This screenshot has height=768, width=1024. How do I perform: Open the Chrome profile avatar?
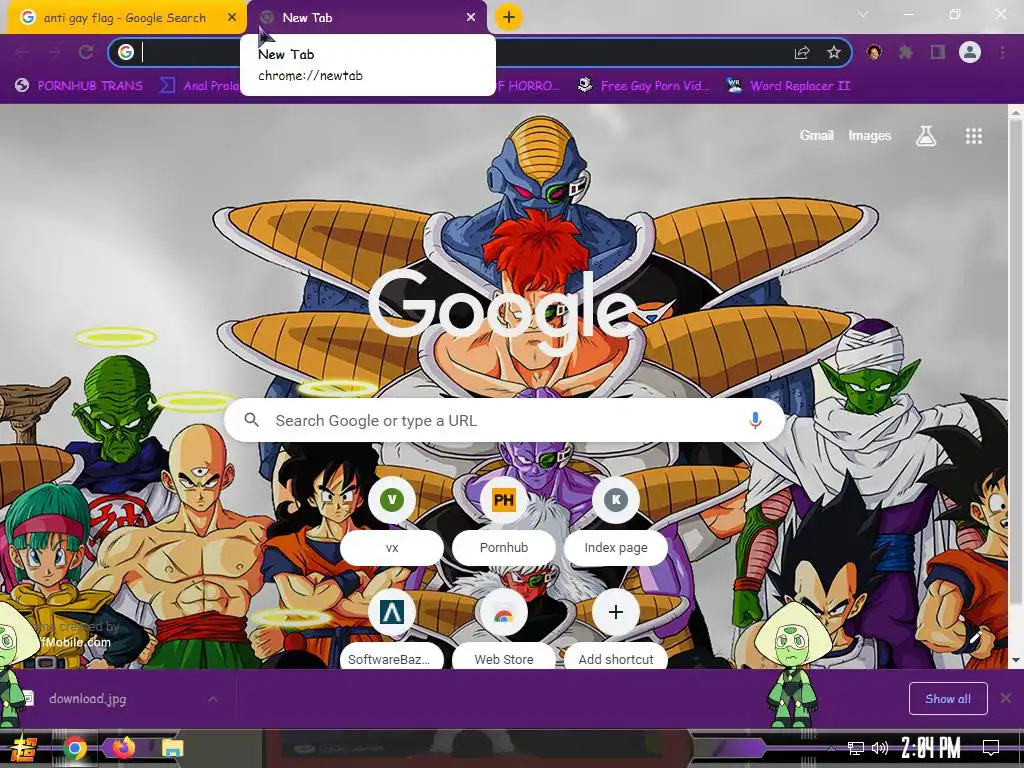click(970, 52)
